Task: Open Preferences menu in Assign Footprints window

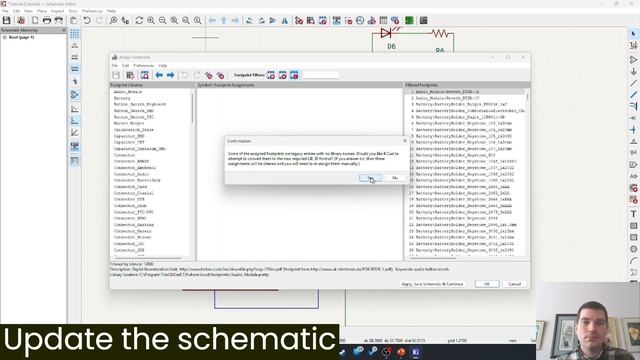Action: 144,65
